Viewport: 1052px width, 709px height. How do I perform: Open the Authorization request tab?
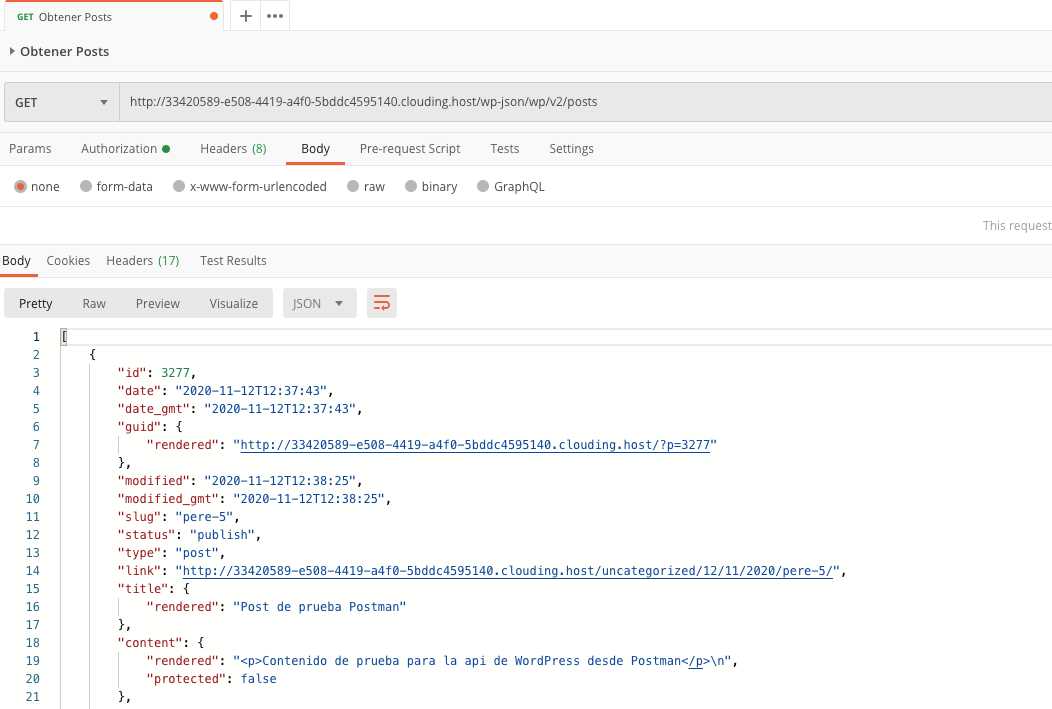(125, 149)
